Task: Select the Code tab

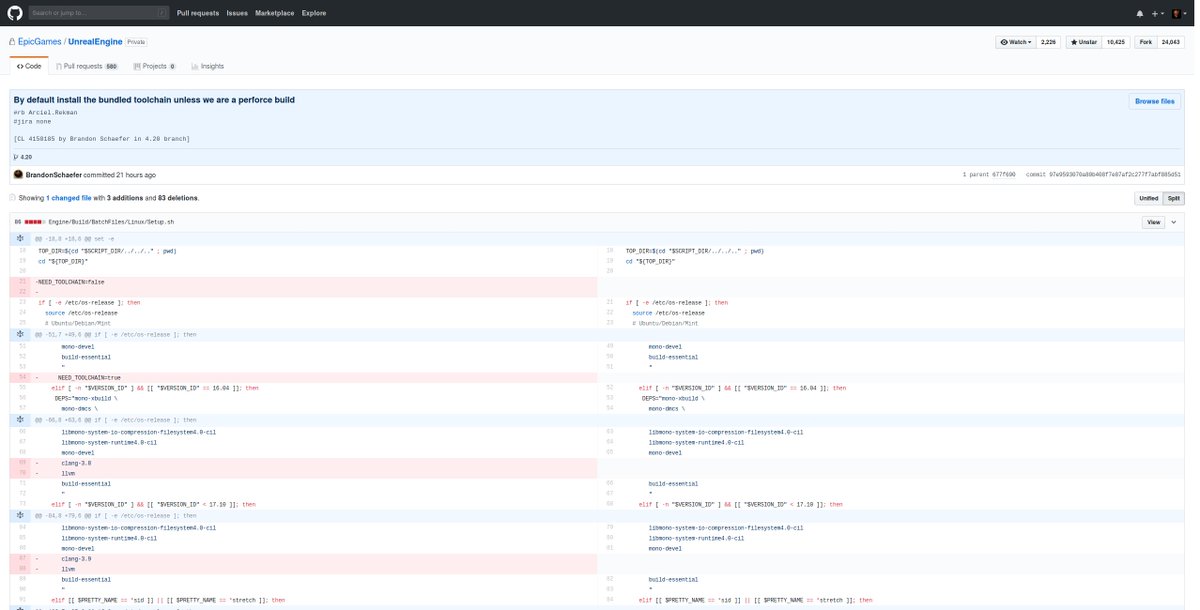Action: coord(28,66)
